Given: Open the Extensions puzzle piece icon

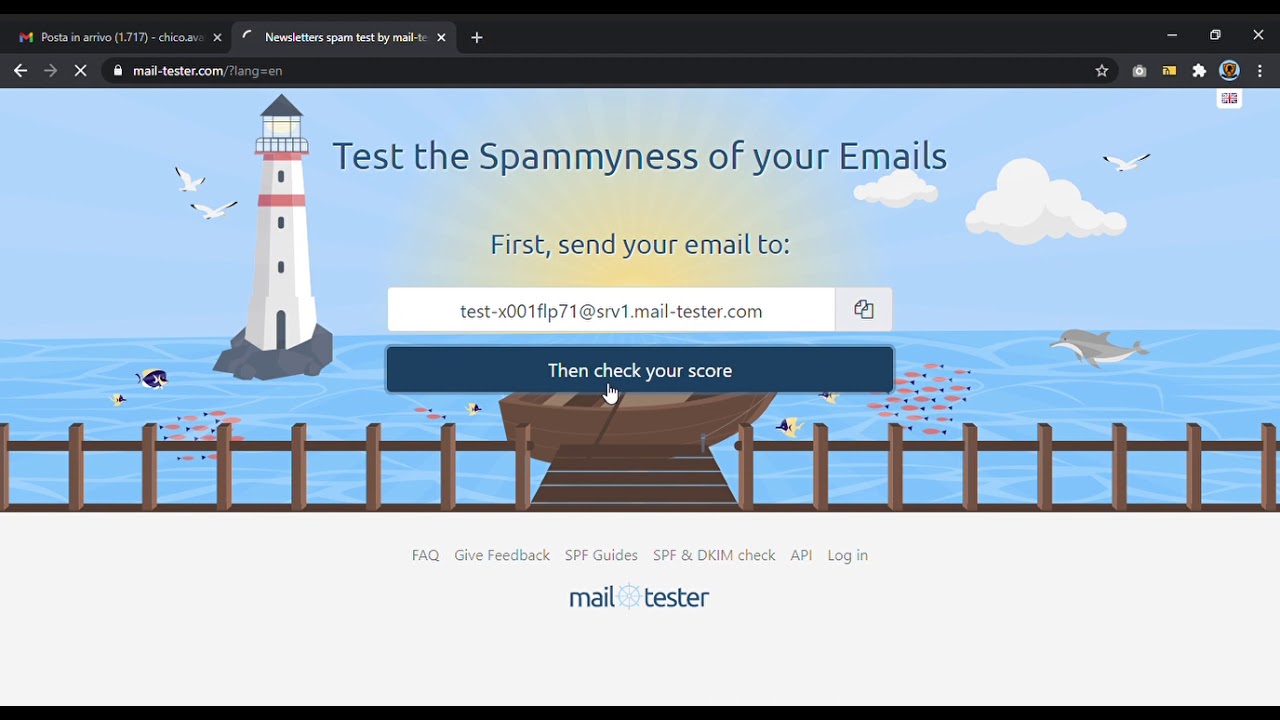Looking at the screenshot, I should (1200, 71).
